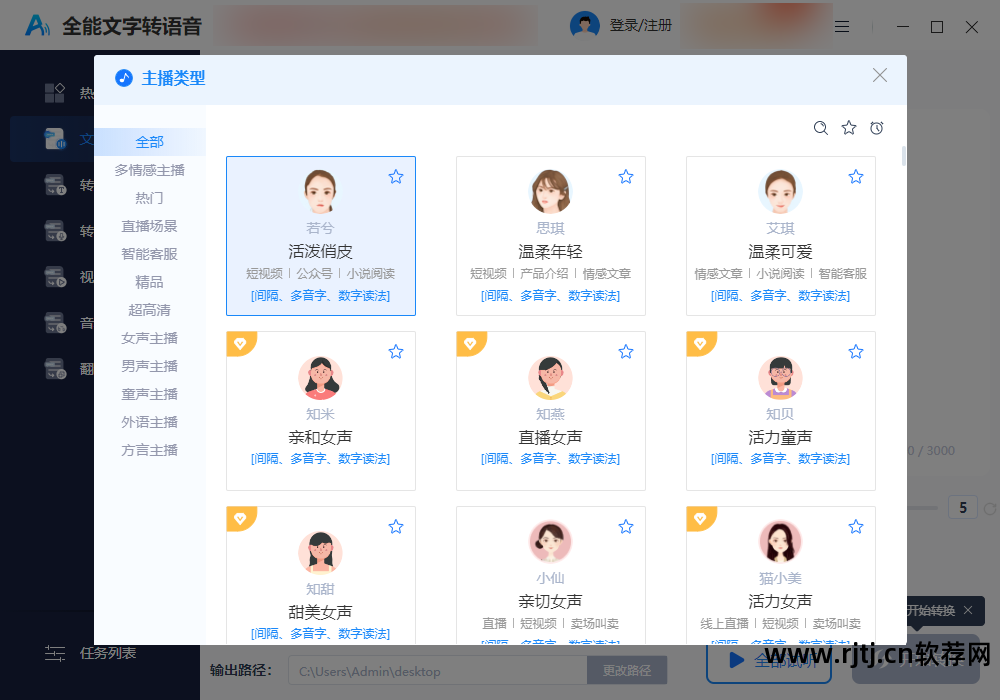
Task: Toggle the star on the 知贝 童声 card
Action: (x=855, y=351)
